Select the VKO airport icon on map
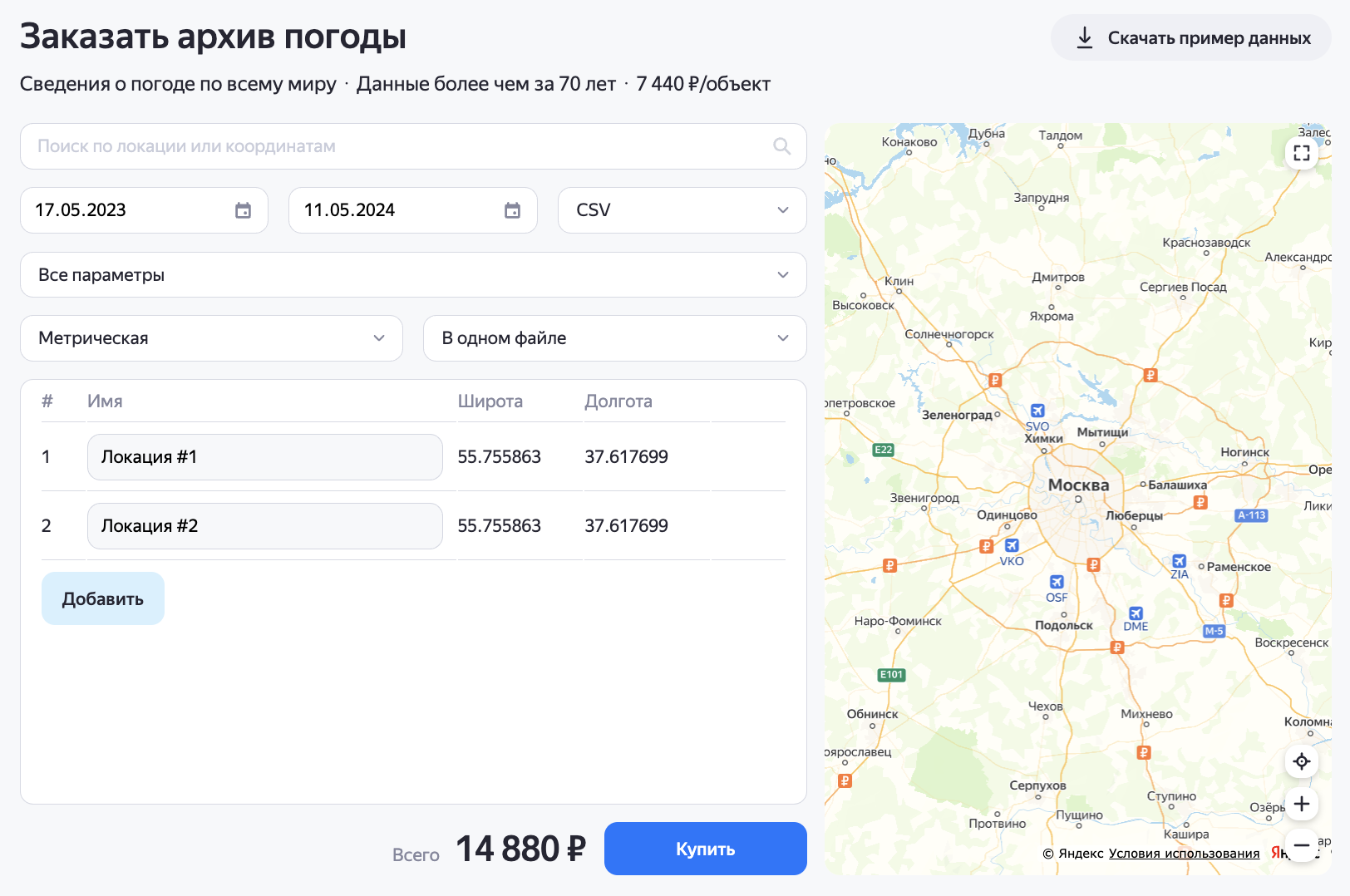The width and height of the screenshot is (1350, 896). pyautogui.click(x=1012, y=545)
